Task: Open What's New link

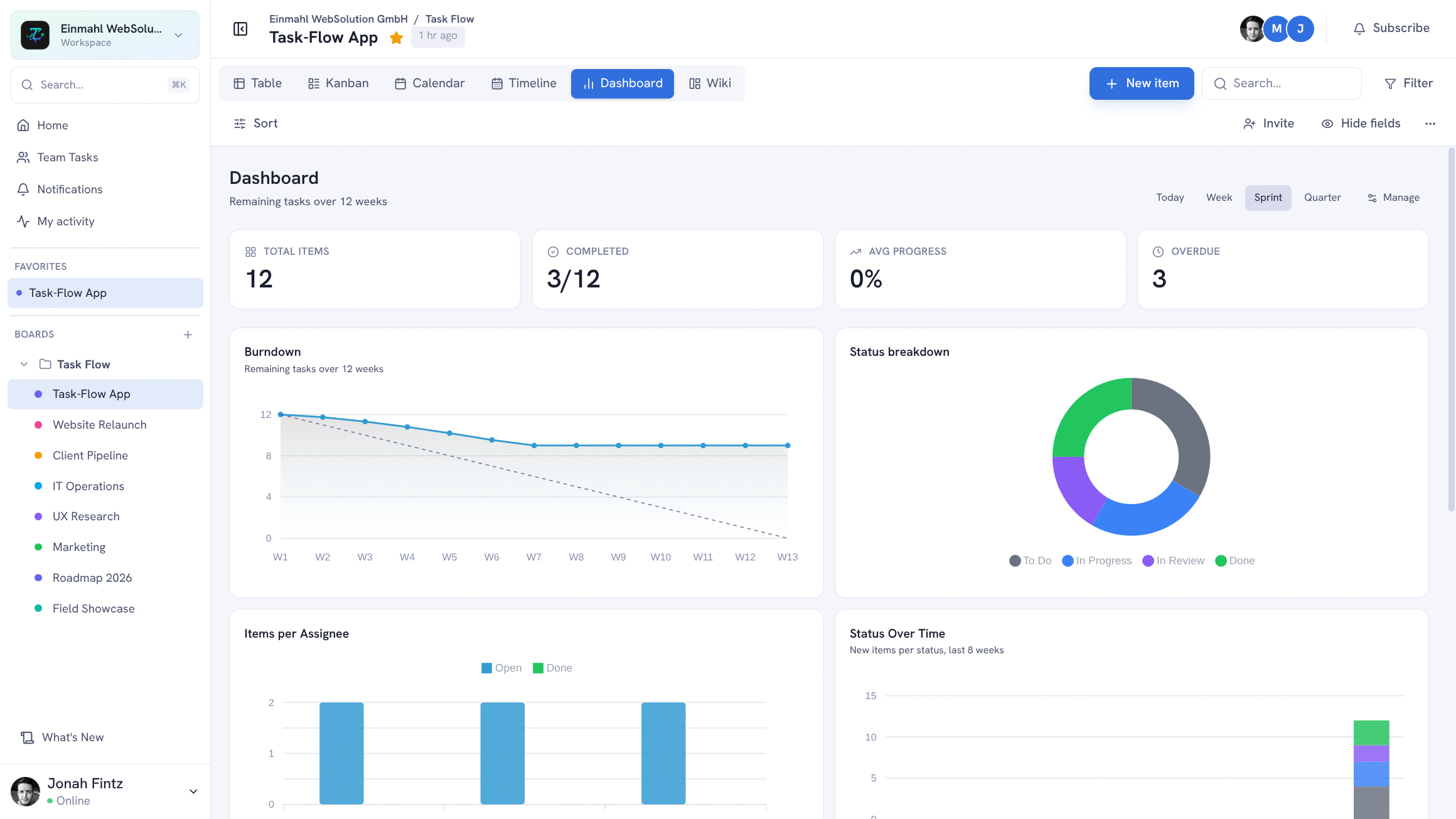Action: pyautogui.click(x=62, y=737)
